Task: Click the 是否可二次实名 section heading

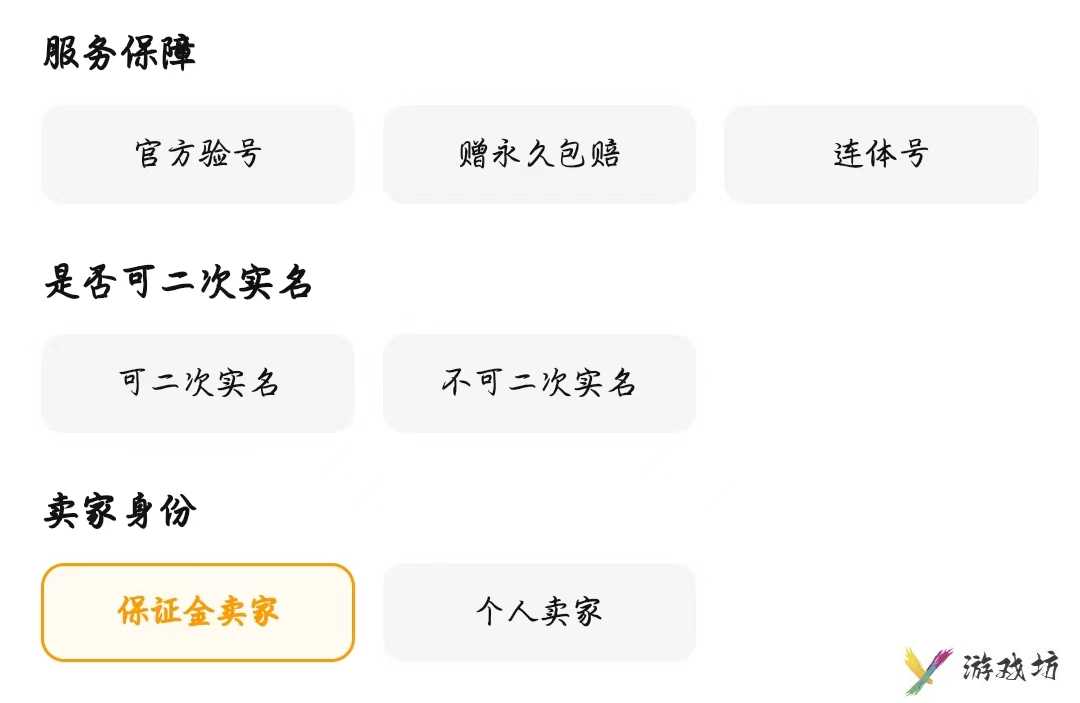Action: (x=178, y=282)
